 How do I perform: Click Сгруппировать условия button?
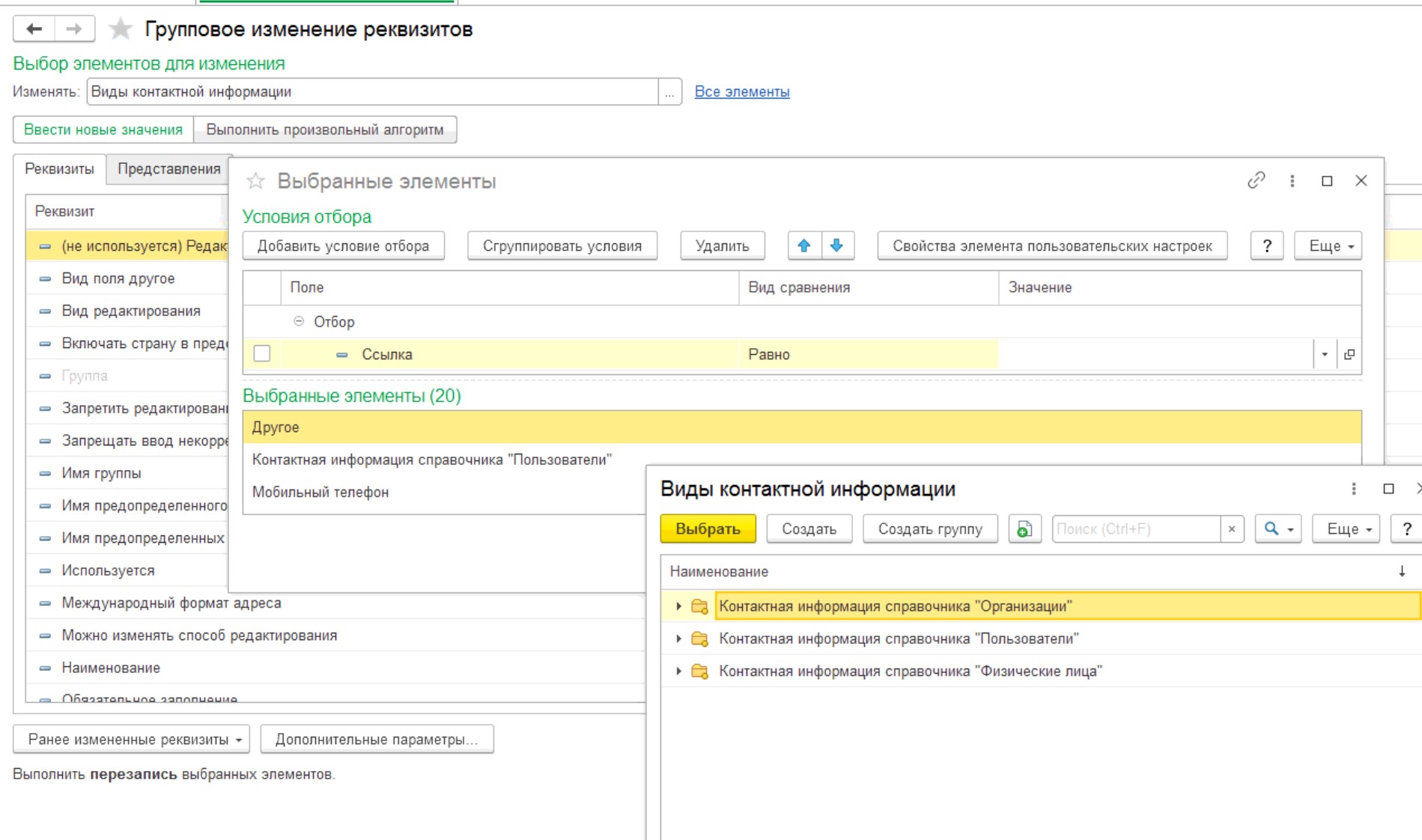point(562,246)
